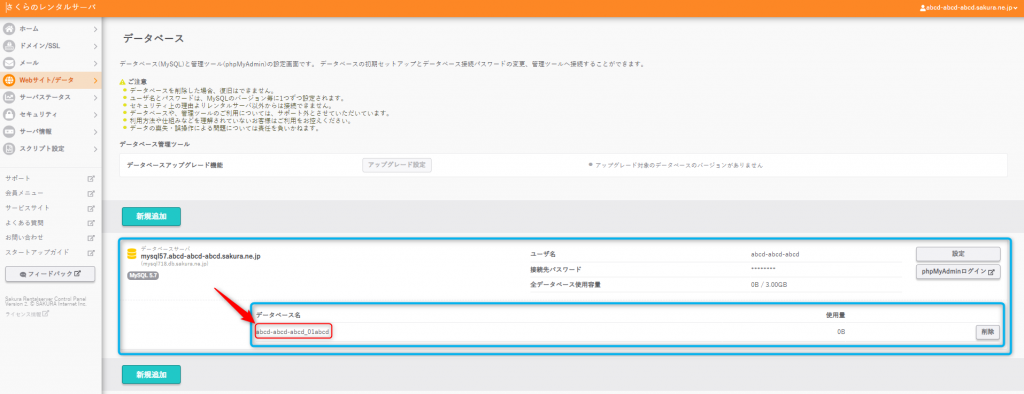Open the abcd-abcd-abcd.sakura.ne.jp account dropdown
This screenshot has height=394, width=1024.
[969, 8]
